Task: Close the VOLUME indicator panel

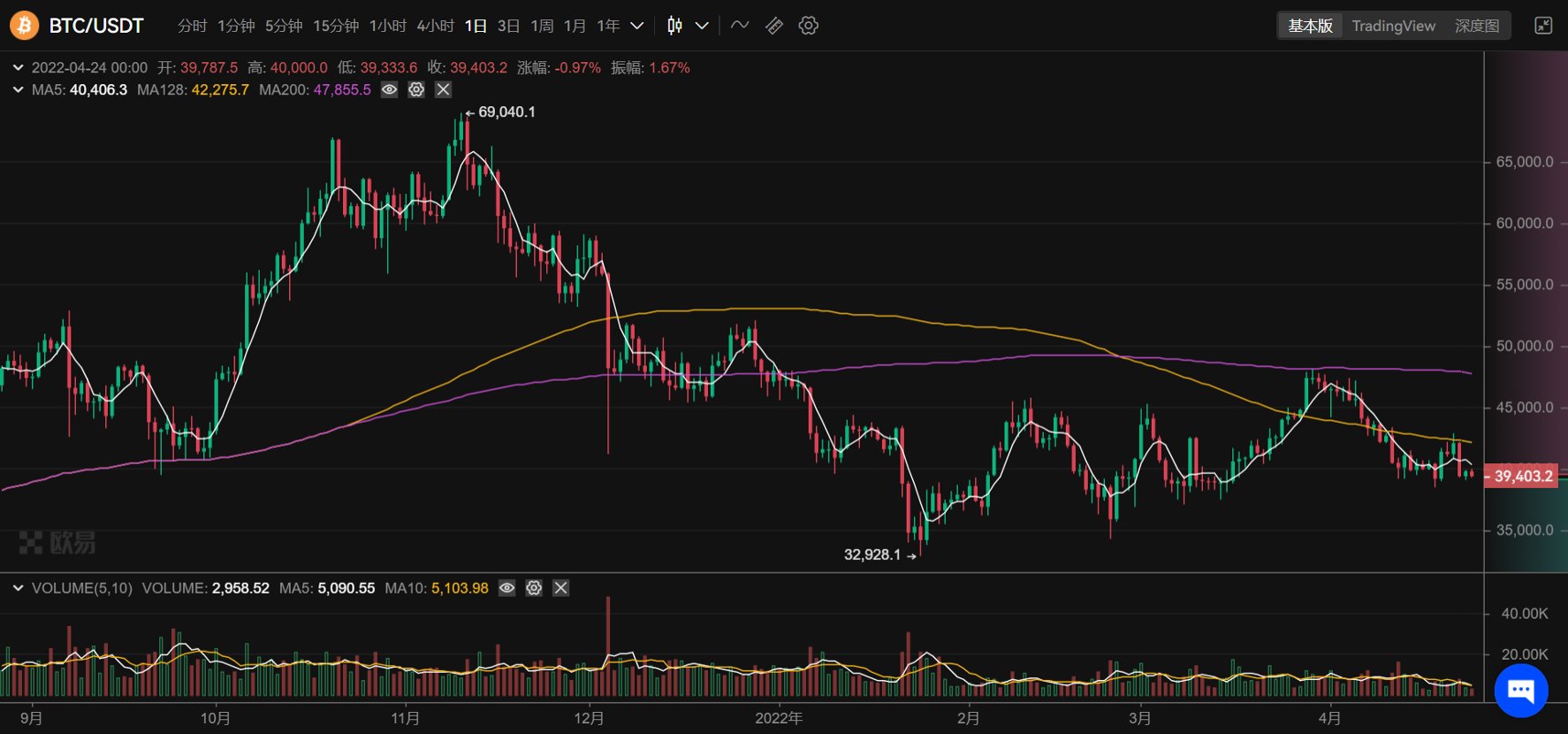Action: 560,588
